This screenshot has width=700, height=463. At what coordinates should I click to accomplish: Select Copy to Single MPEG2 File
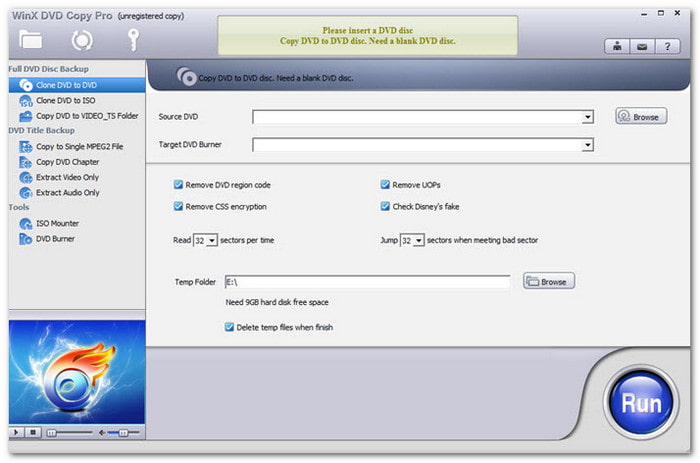(77, 146)
